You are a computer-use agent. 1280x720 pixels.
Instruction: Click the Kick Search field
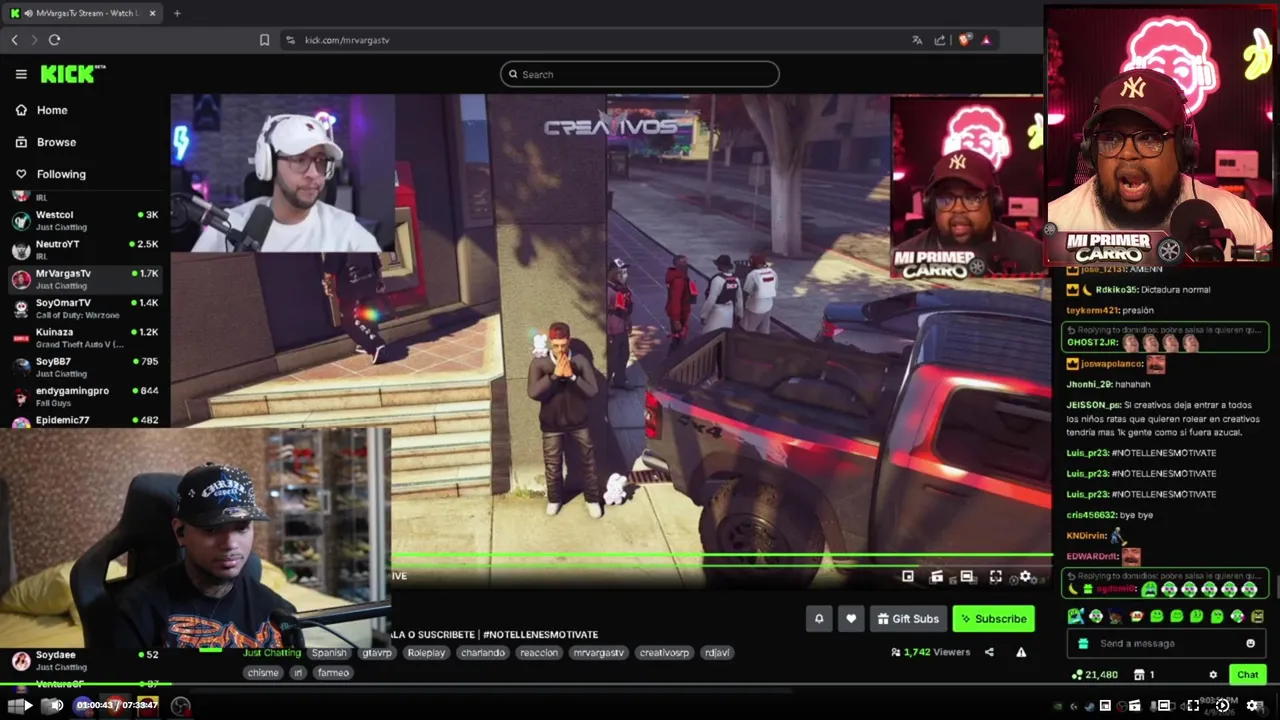pos(640,74)
